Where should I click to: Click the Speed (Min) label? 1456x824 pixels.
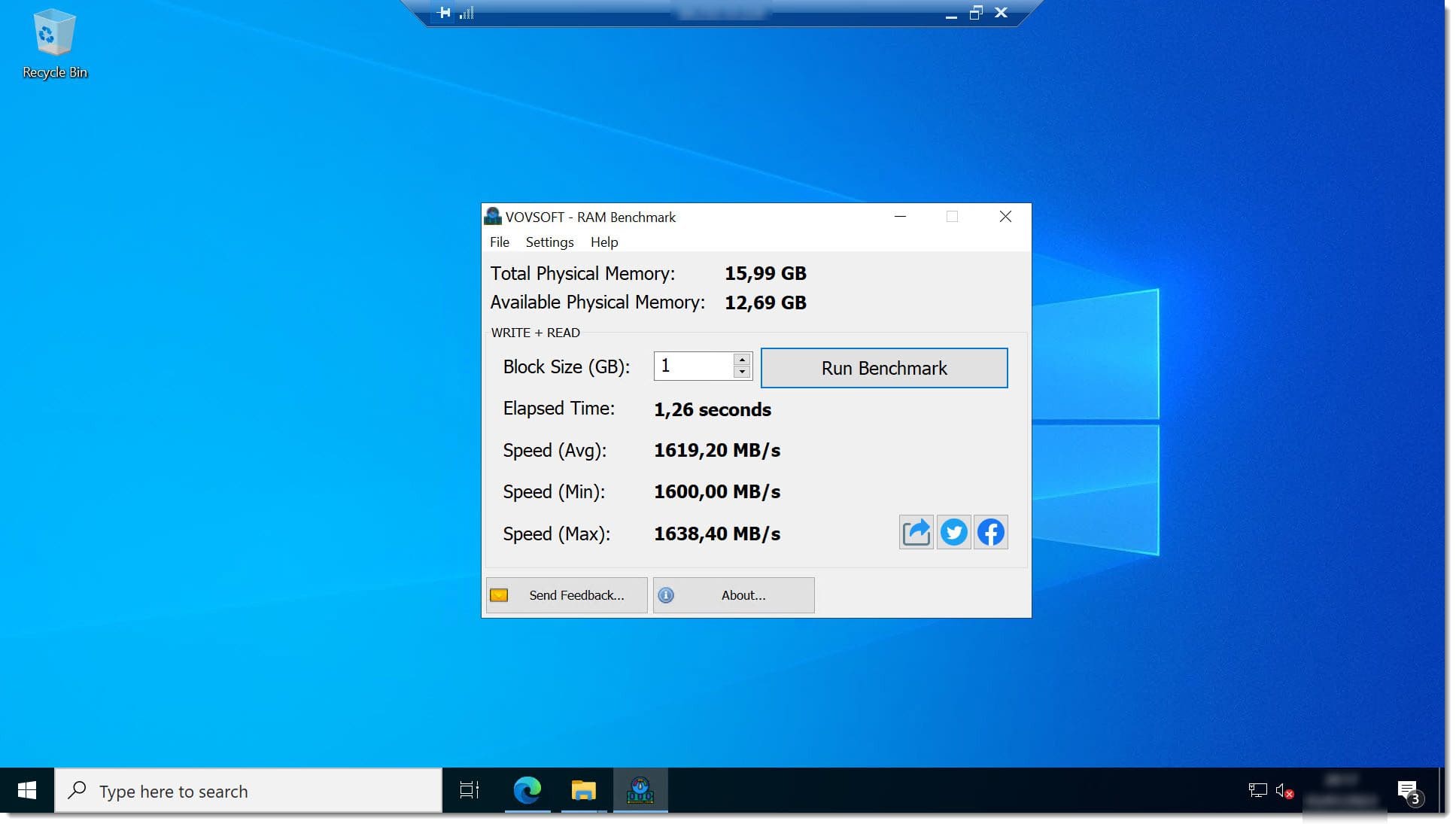554,492
